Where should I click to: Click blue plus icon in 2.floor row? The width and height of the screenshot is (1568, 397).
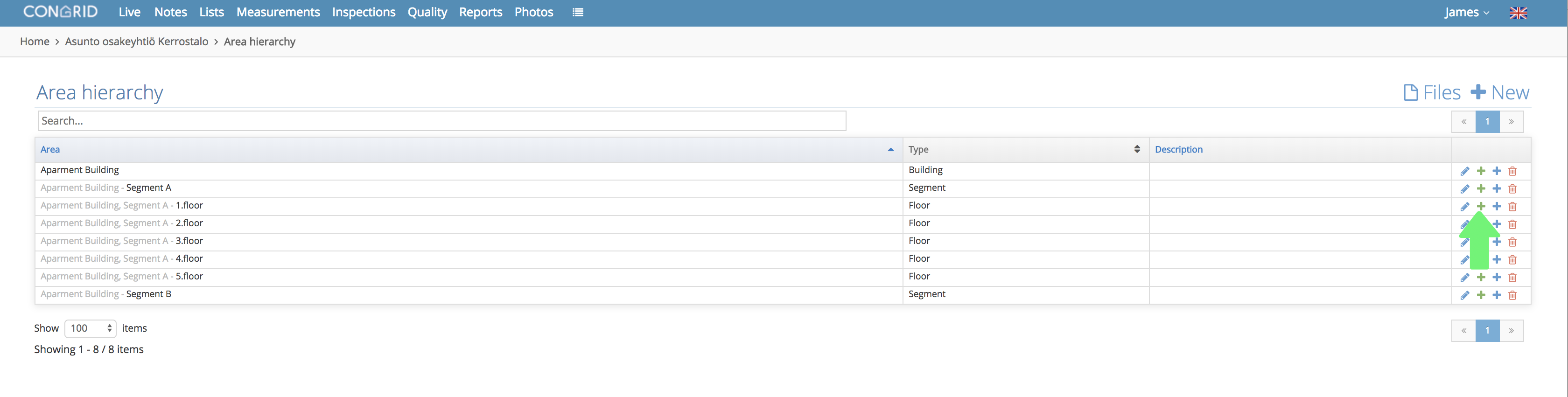(1497, 224)
